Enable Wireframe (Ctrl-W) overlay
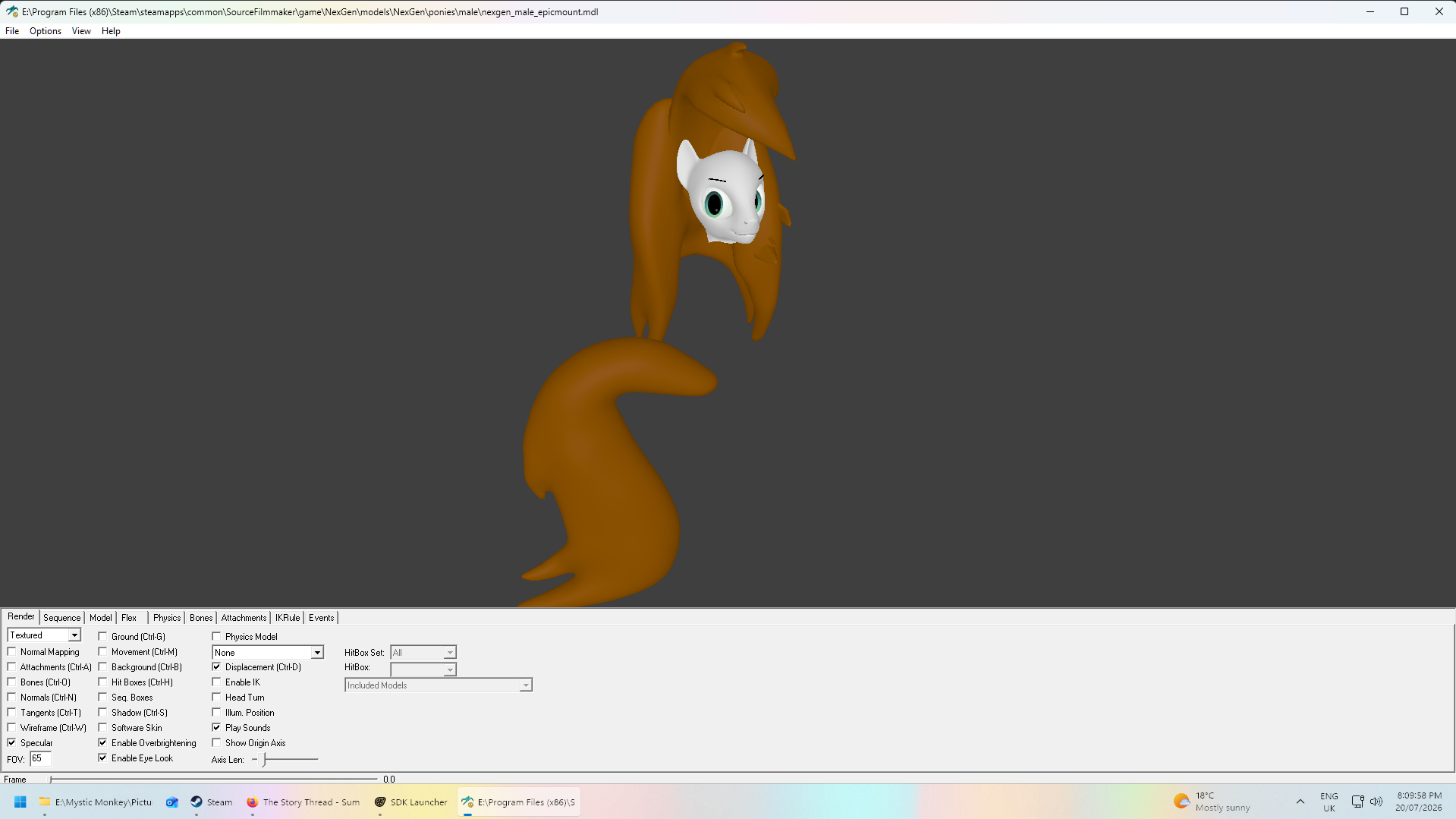Image resolution: width=1456 pixels, height=819 pixels. (x=12, y=728)
